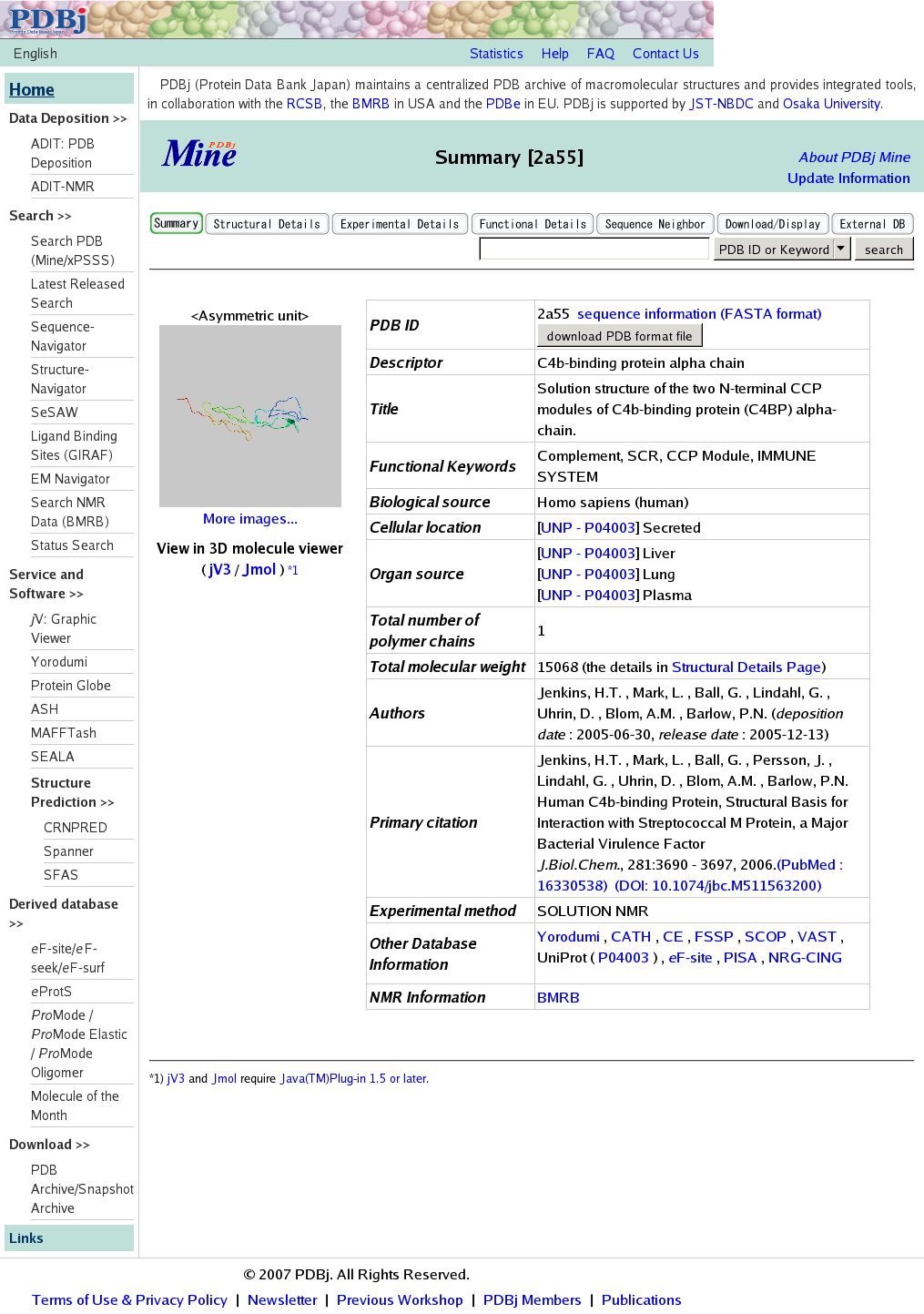The width and height of the screenshot is (924, 1314).
Task: Open Latest Released Search link
Action: coord(77,293)
